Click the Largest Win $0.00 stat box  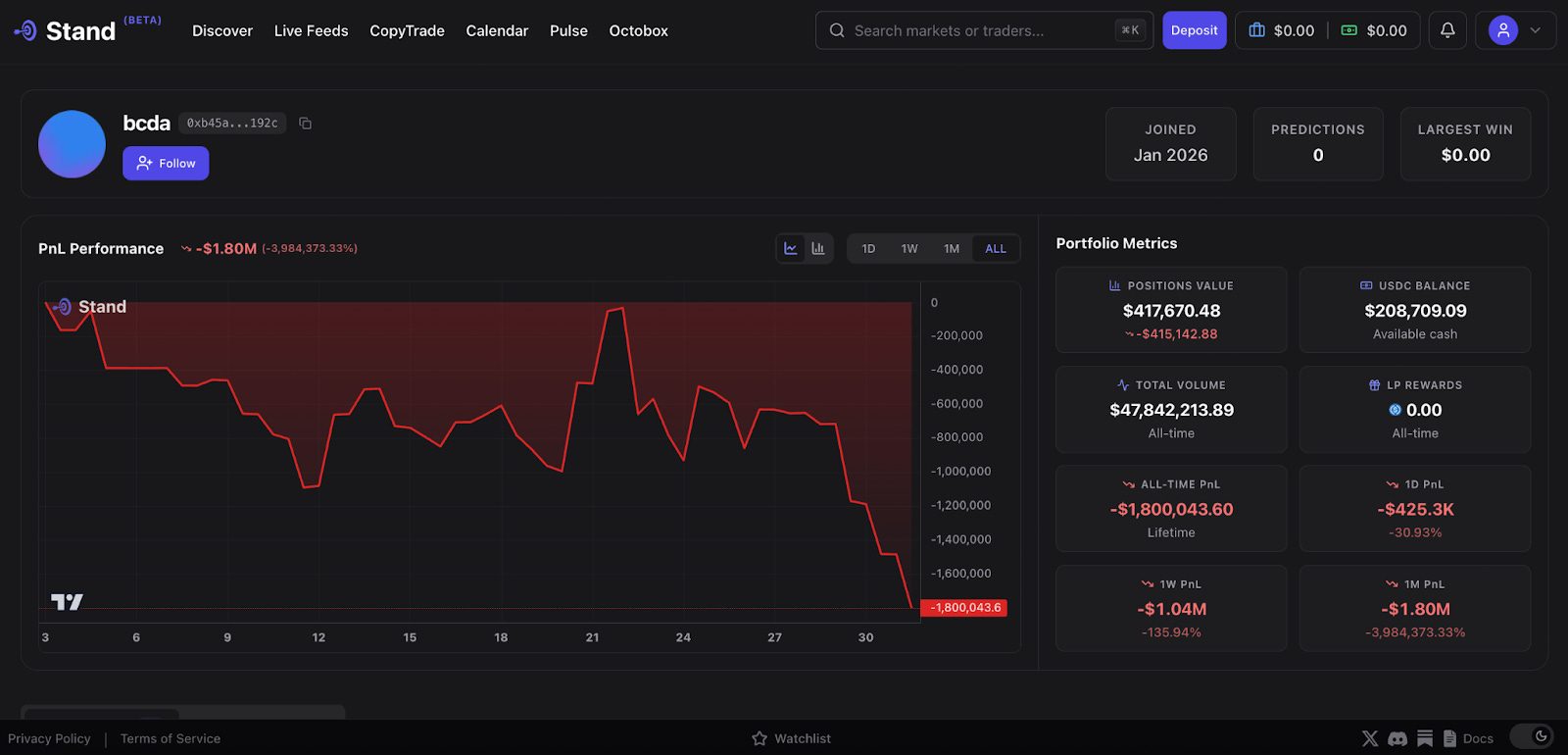point(1465,144)
